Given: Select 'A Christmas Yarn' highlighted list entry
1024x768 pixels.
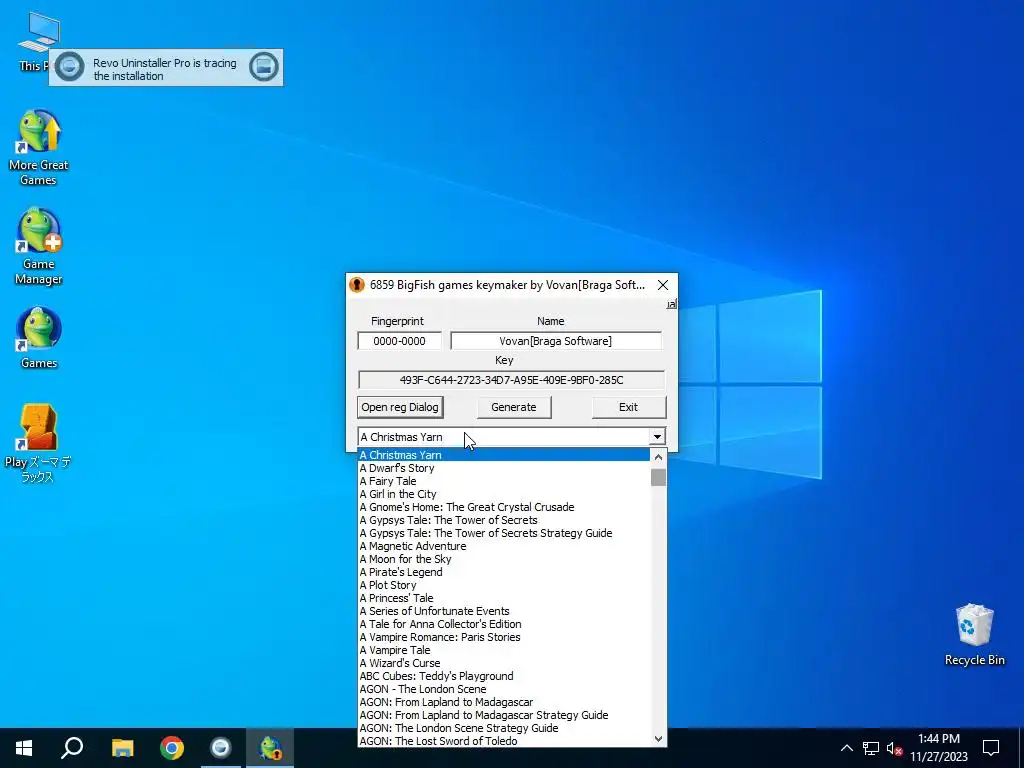Looking at the screenshot, I should tap(504, 455).
